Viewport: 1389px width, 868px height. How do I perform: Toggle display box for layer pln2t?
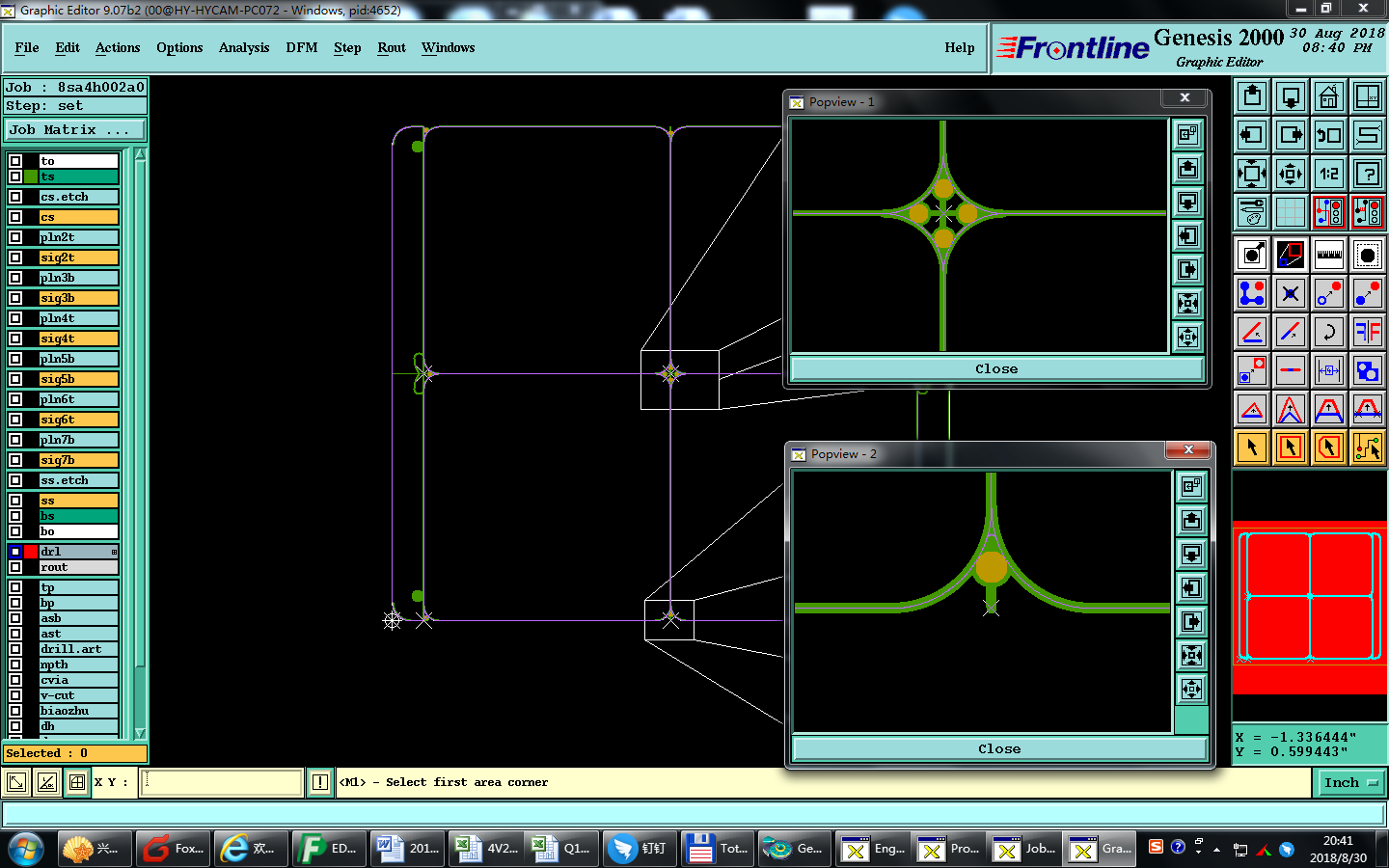pos(15,237)
